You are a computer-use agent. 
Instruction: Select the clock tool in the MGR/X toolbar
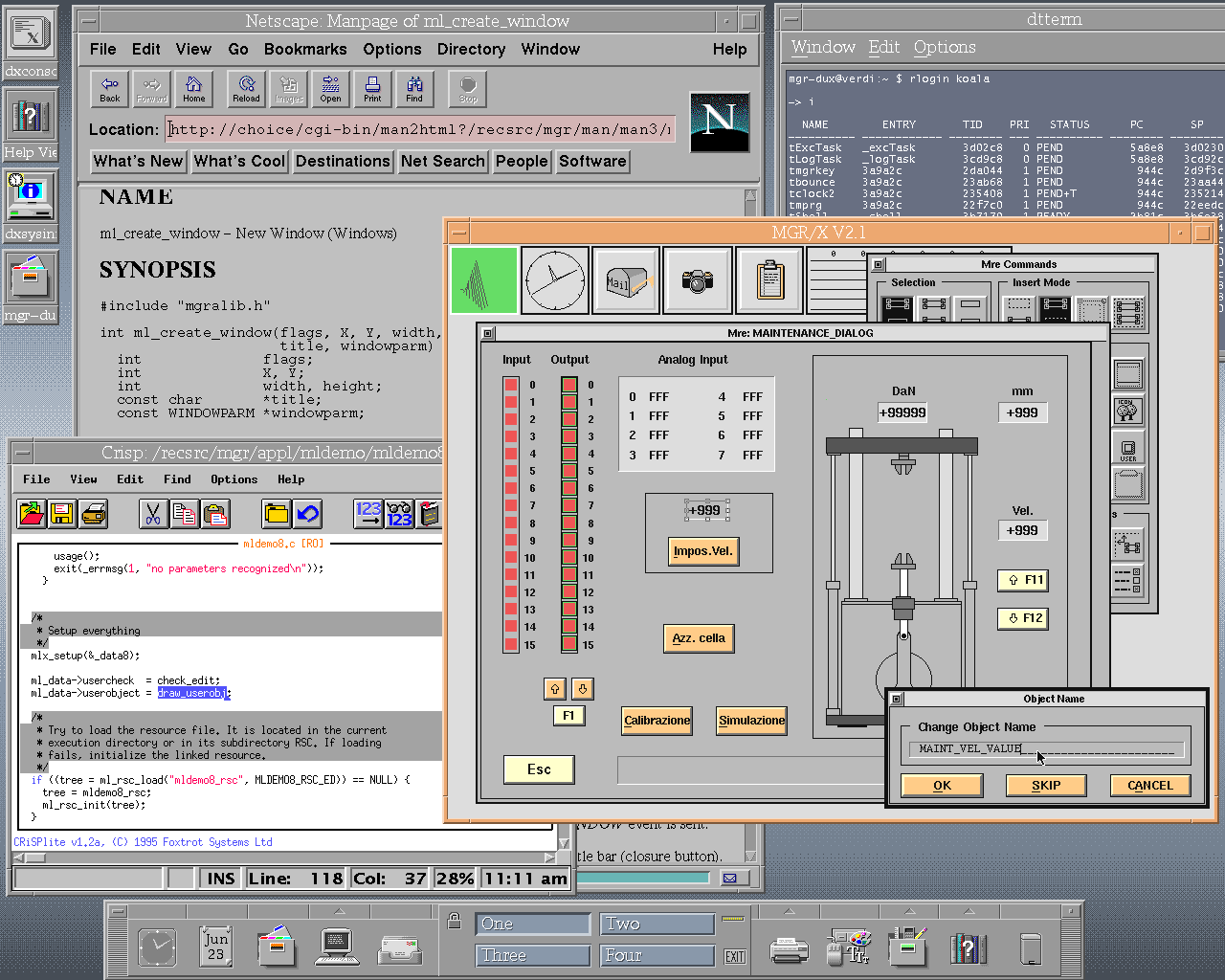pos(554,279)
